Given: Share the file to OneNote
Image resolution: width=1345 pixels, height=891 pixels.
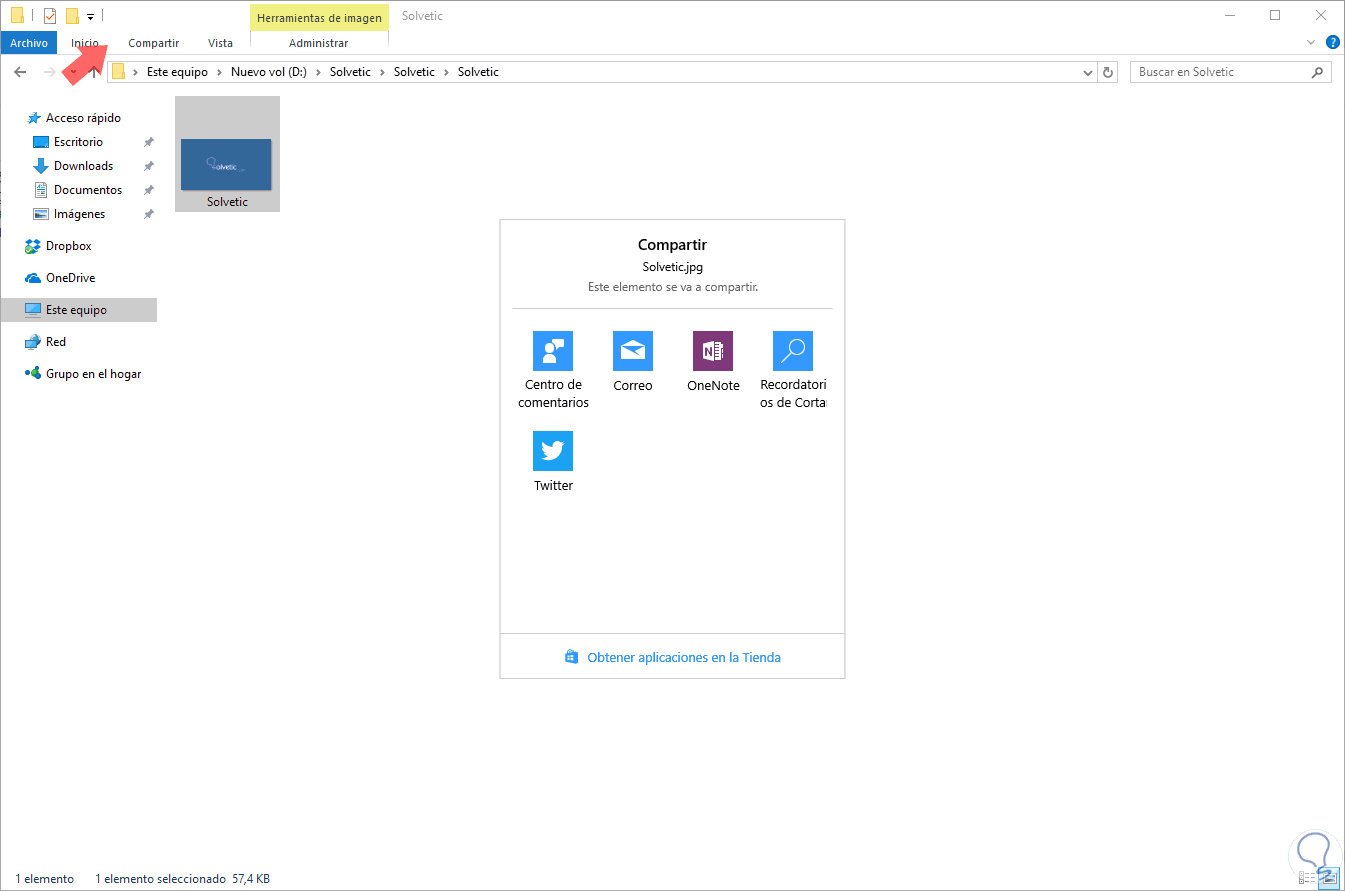Looking at the screenshot, I should tap(713, 362).
